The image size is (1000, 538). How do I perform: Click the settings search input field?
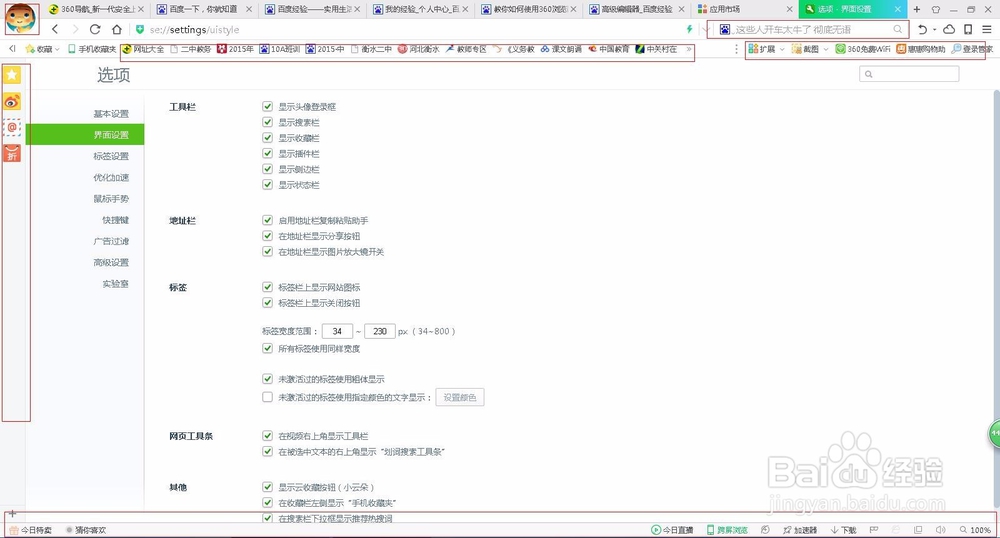(909, 74)
